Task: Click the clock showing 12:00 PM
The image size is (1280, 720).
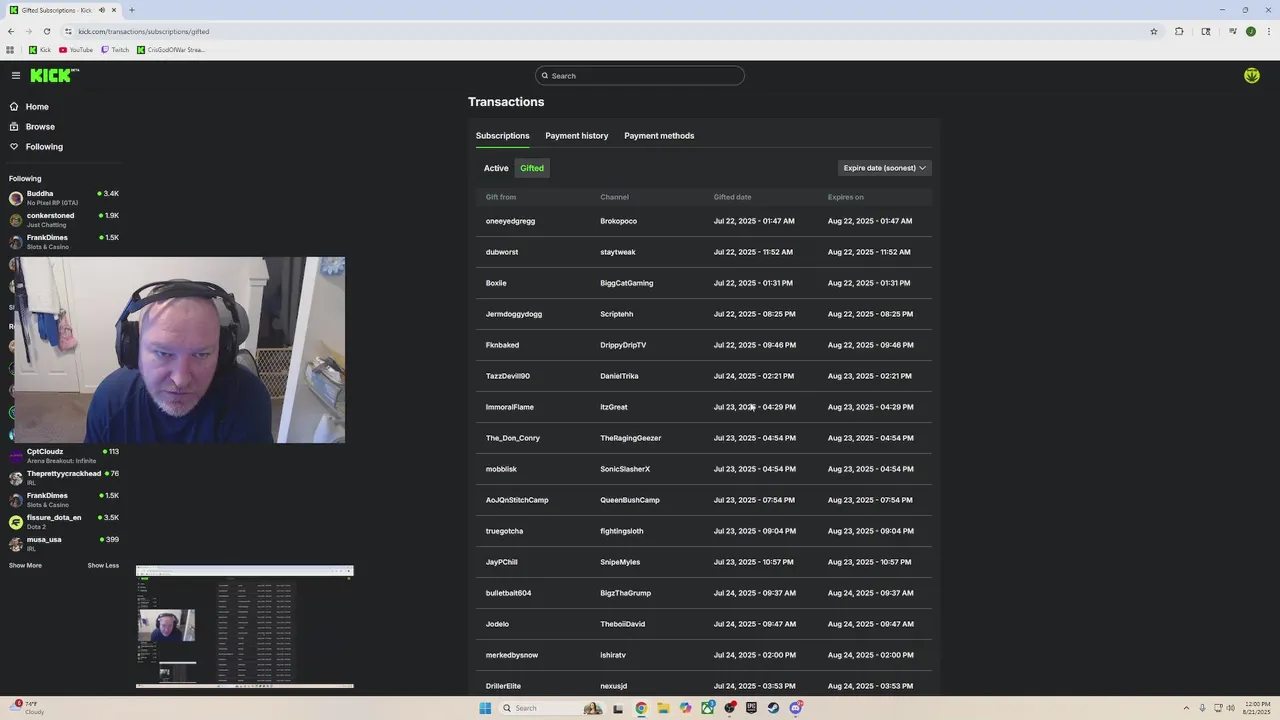Action: (x=1257, y=704)
